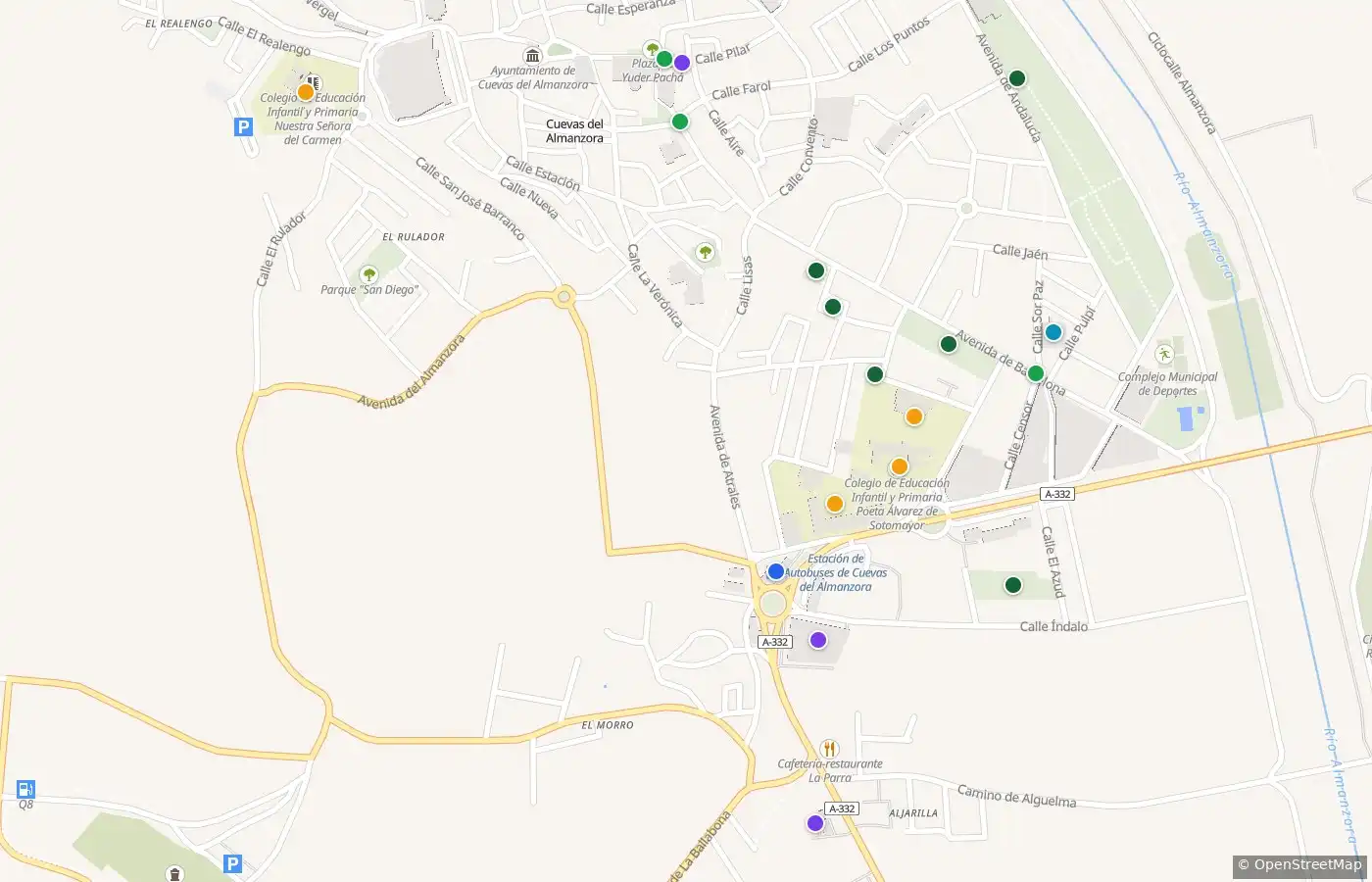The width and height of the screenshot is (1372, 882).
Task: Select the Calle Los Puntos street label
Action: click(889, 44)
